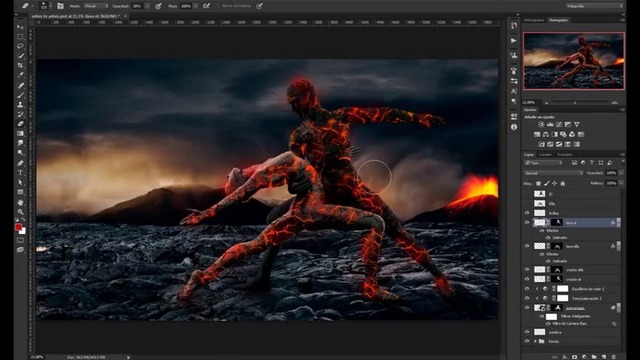
Task: Click the add layer mask icon
Action: coord(575,357)
